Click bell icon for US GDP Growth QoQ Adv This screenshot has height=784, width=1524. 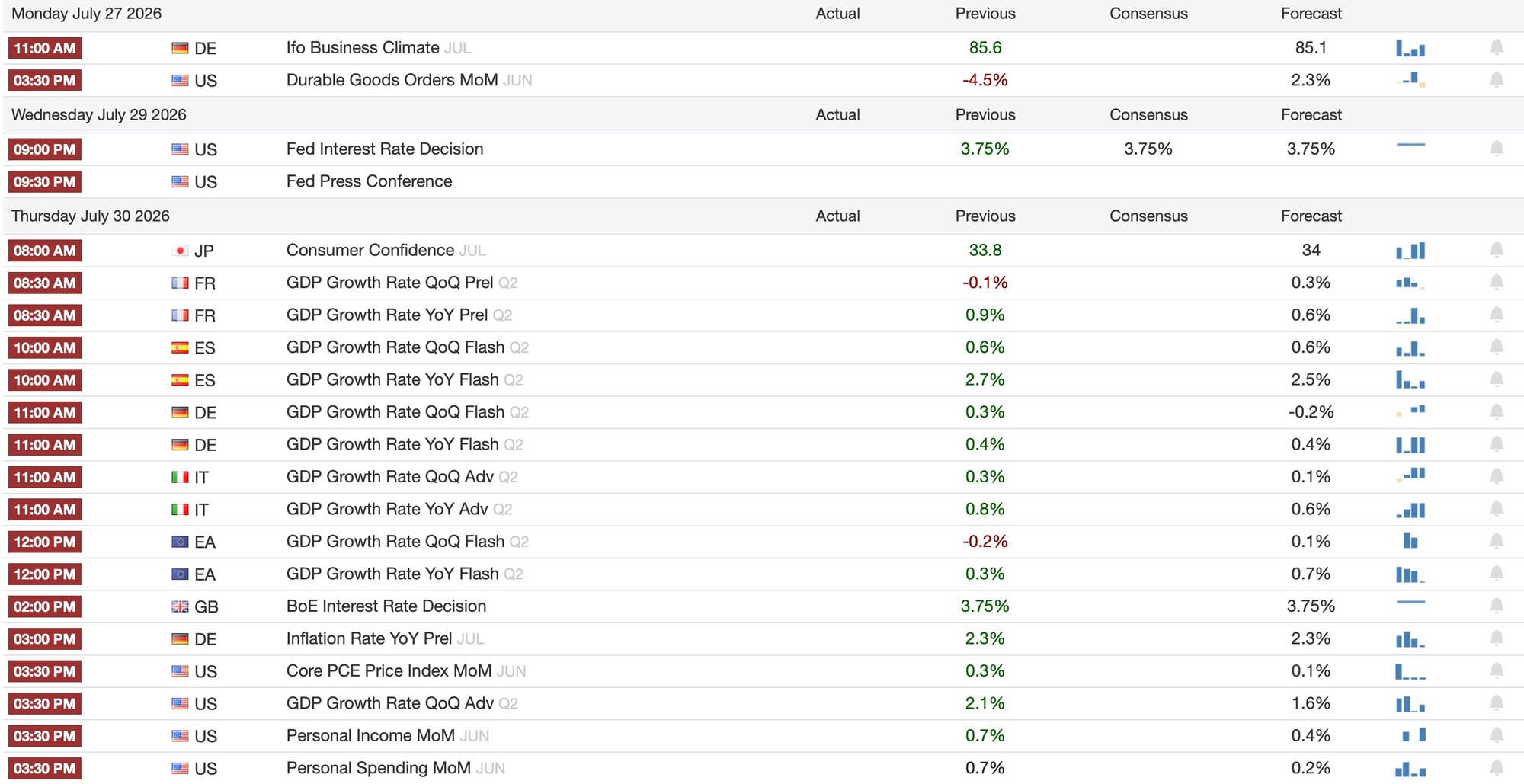point(1496,702)
